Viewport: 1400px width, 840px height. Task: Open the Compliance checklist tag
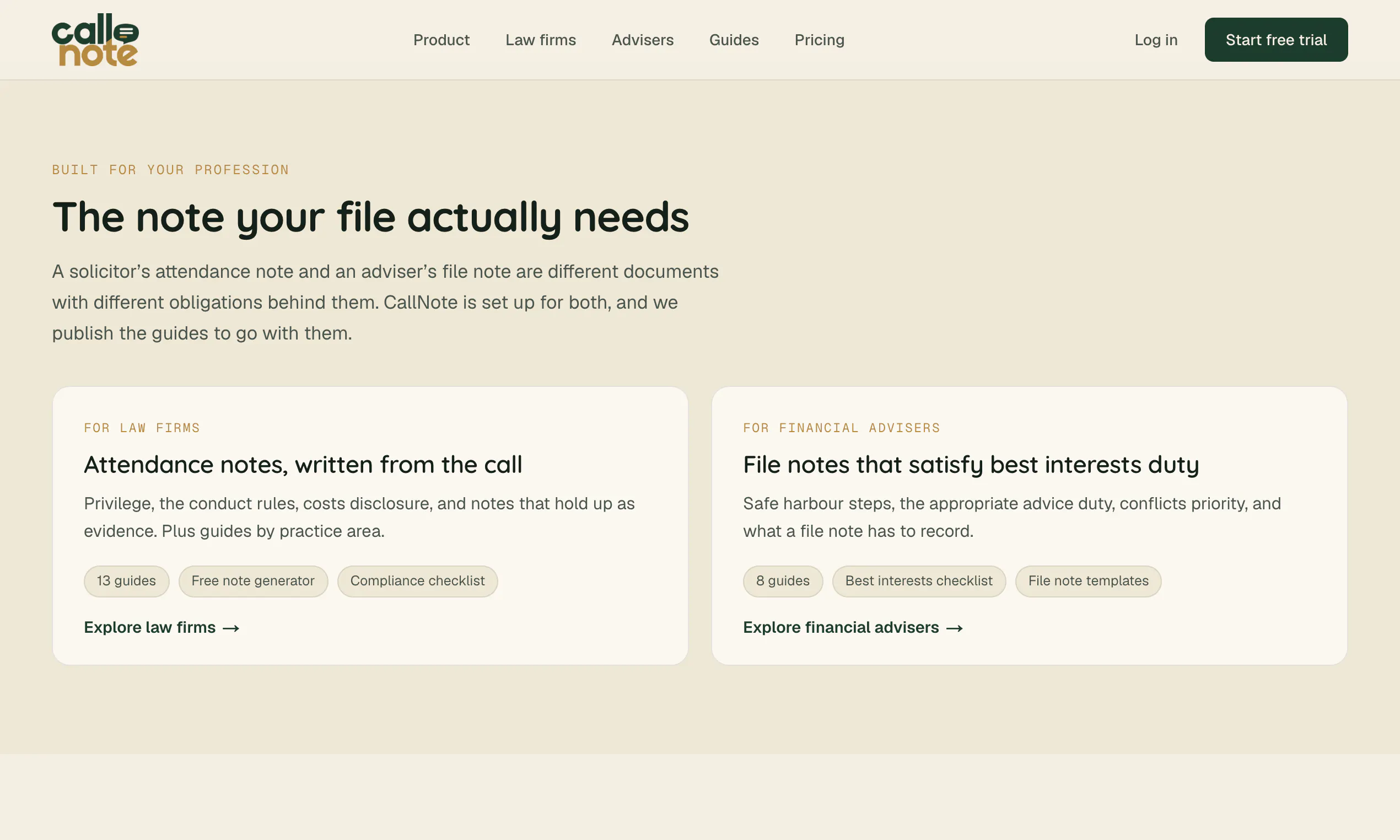click(417, 581)
